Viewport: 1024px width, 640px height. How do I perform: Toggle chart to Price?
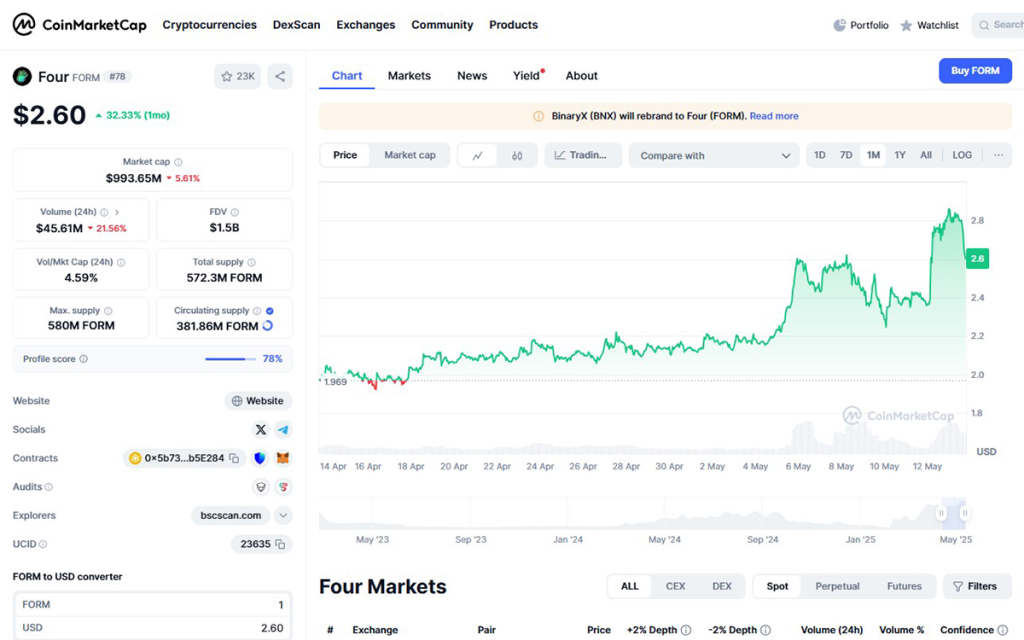(x=345, y=155)
